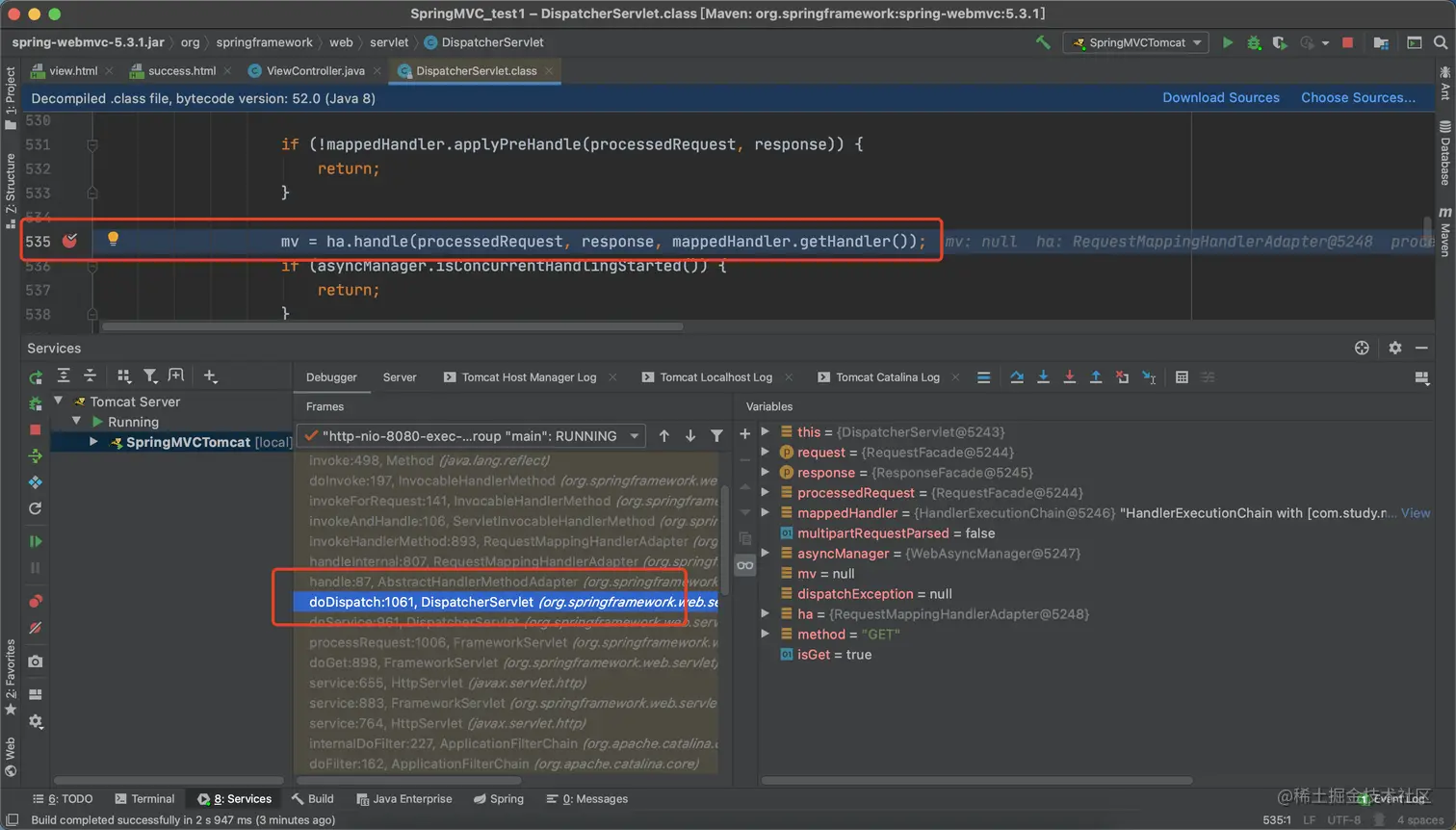The image size is (1456, 830).
Task: Click the Step Out debugger icon
Action: [x=1096, y=377]
